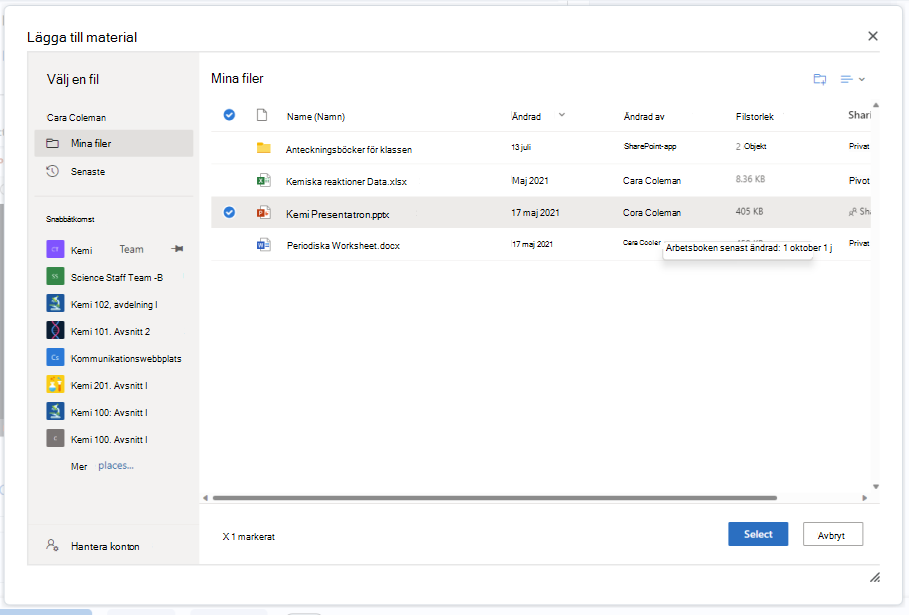The width and height of the screenshot is (909, 615).
Task: Click the Kemi 101 DNA icon
Action: (55, 330)
